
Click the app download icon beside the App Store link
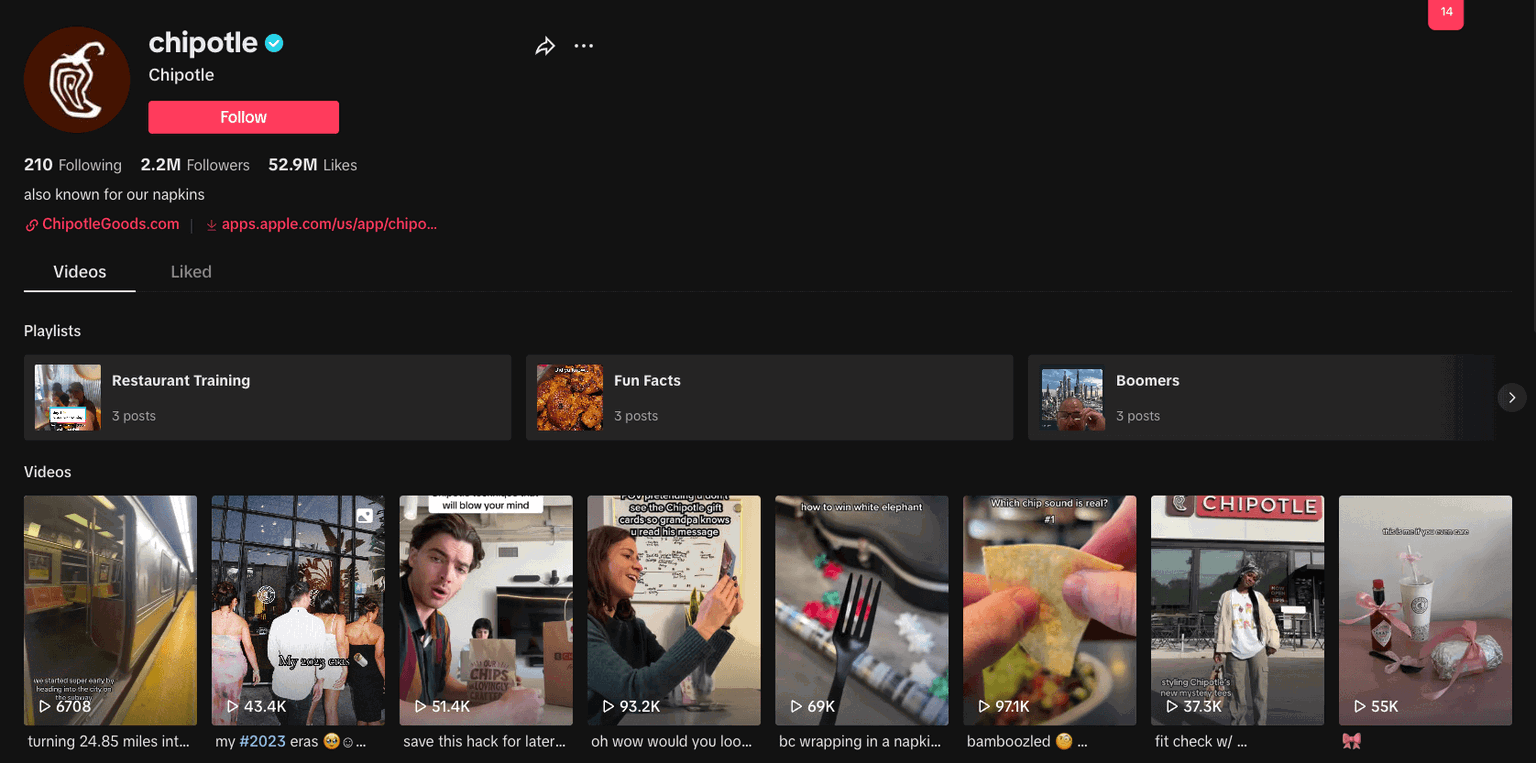211,225
